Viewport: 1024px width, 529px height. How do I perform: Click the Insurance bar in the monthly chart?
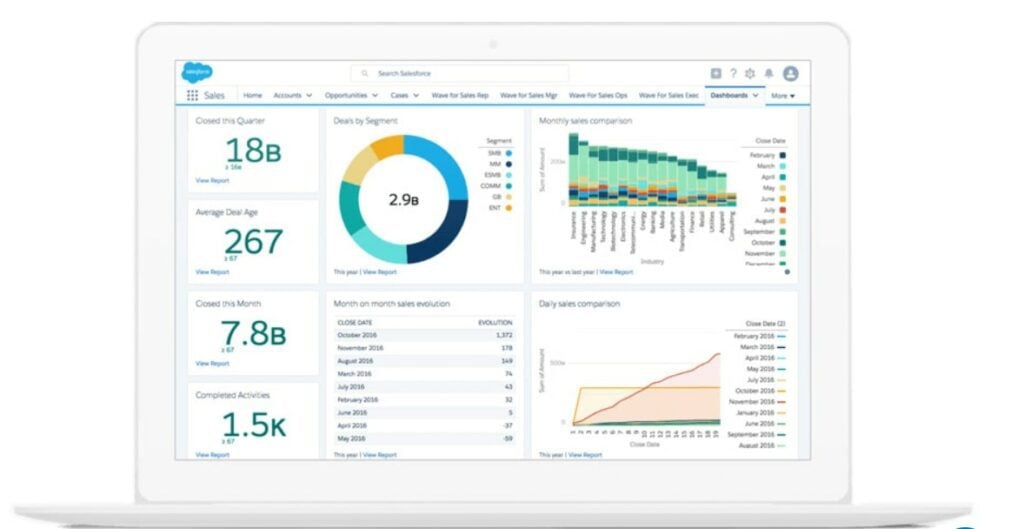(573, 170)
